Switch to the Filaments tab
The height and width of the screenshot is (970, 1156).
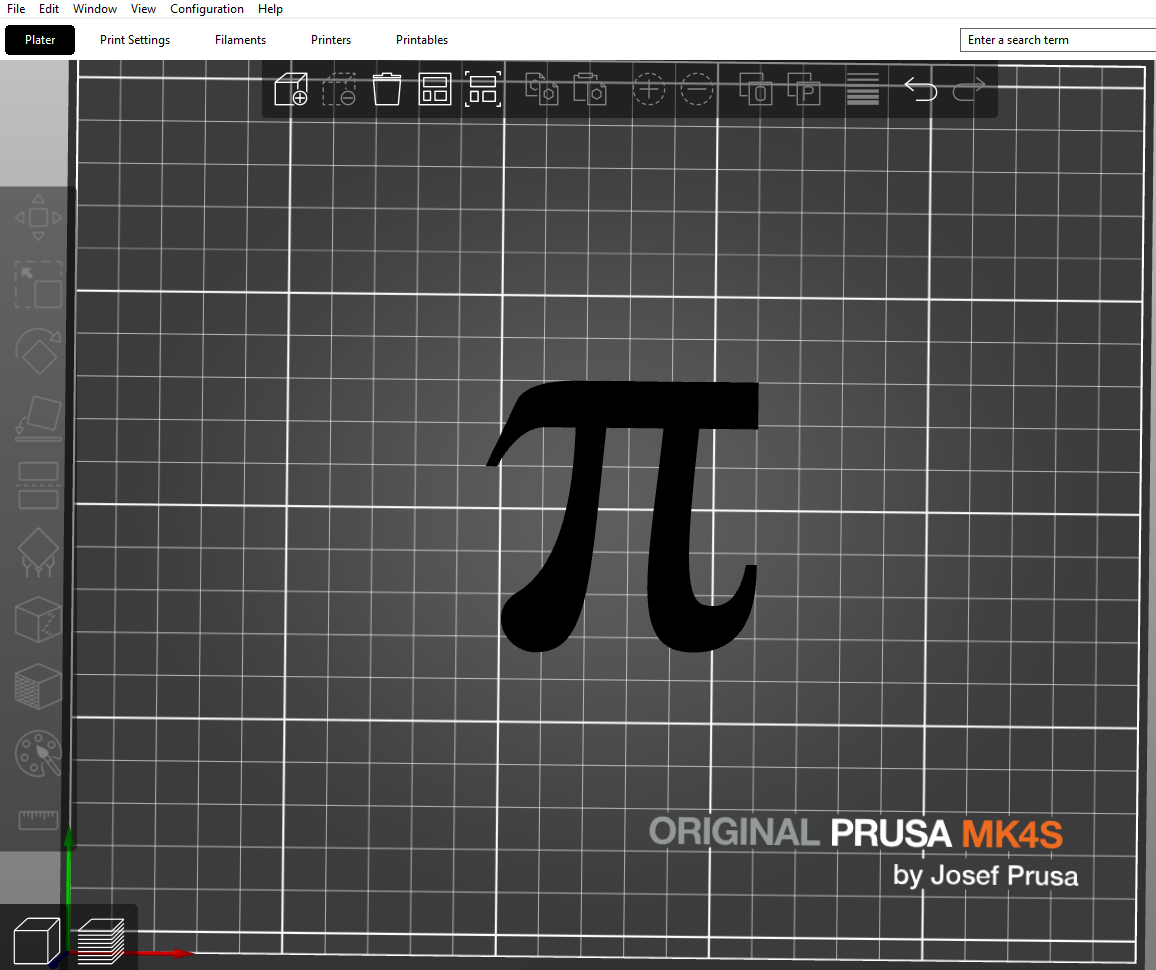240,40
